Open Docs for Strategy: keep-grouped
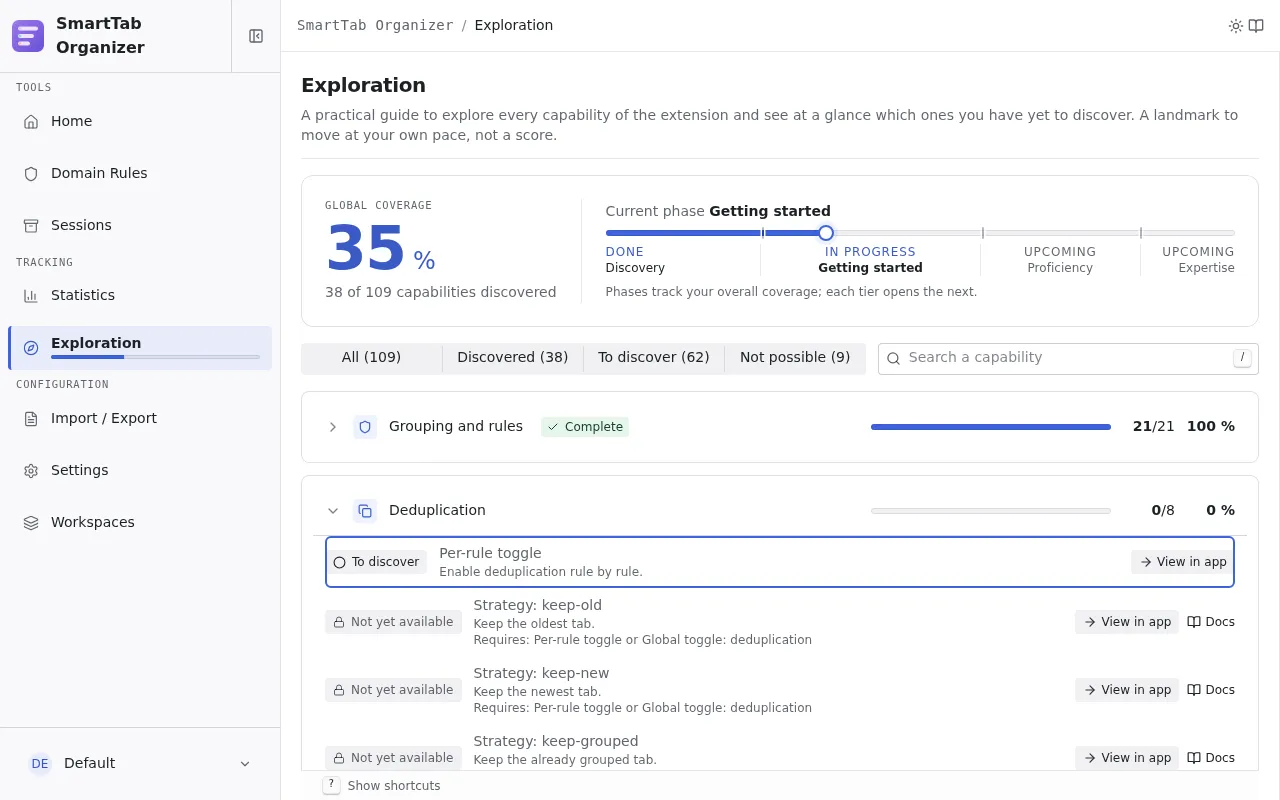 tap(1211, 758)
